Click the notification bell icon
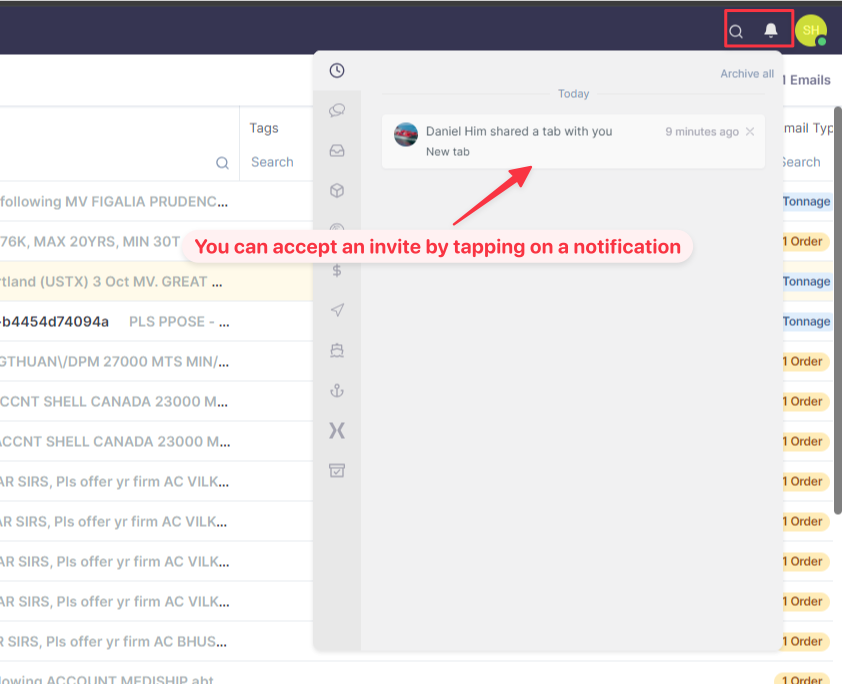842x684 pixels. coord(771,30)
